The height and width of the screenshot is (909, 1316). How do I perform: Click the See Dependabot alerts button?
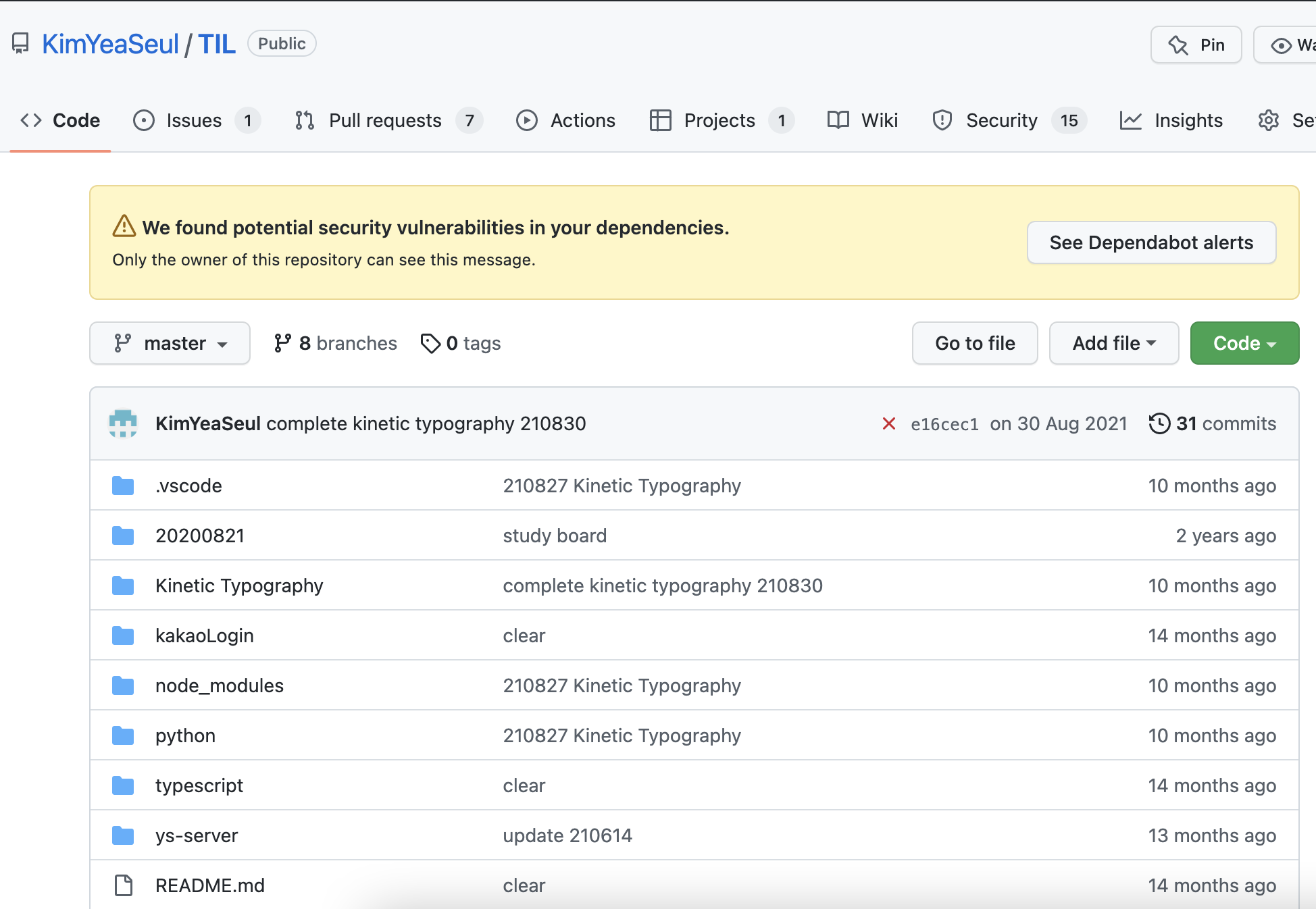click(1150, 242)
